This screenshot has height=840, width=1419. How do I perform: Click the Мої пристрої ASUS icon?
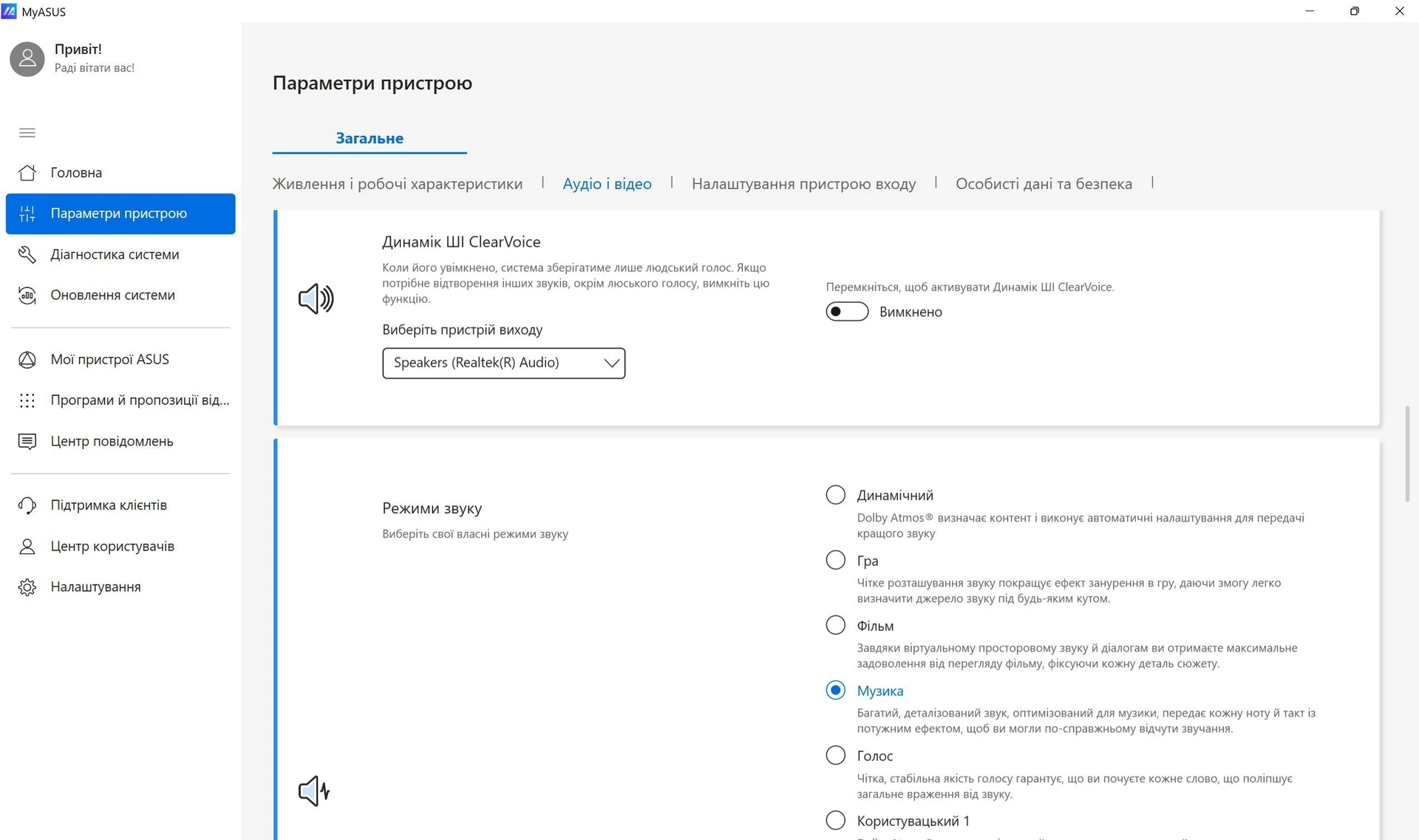27,360
